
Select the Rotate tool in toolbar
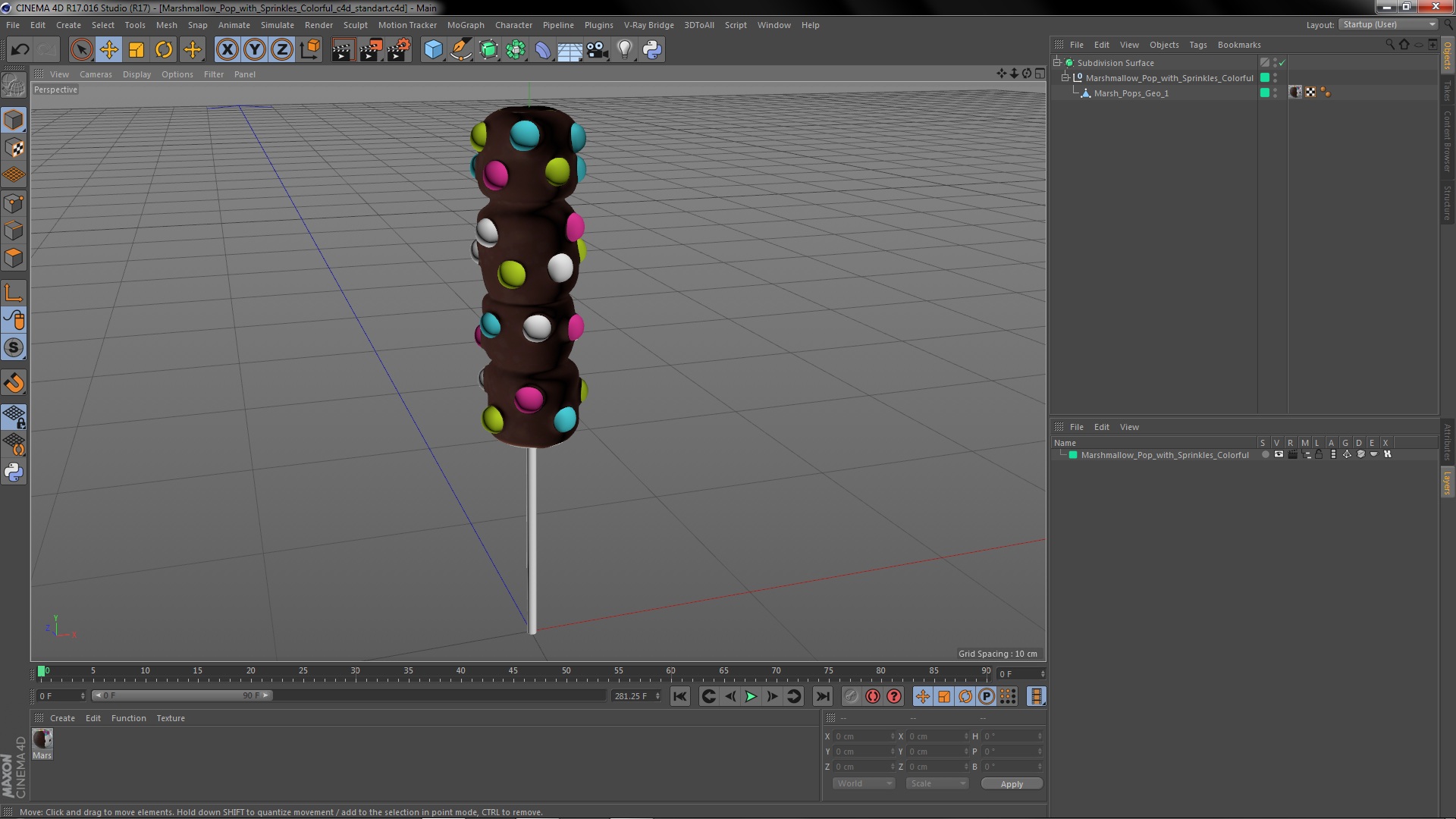[164, 50]
